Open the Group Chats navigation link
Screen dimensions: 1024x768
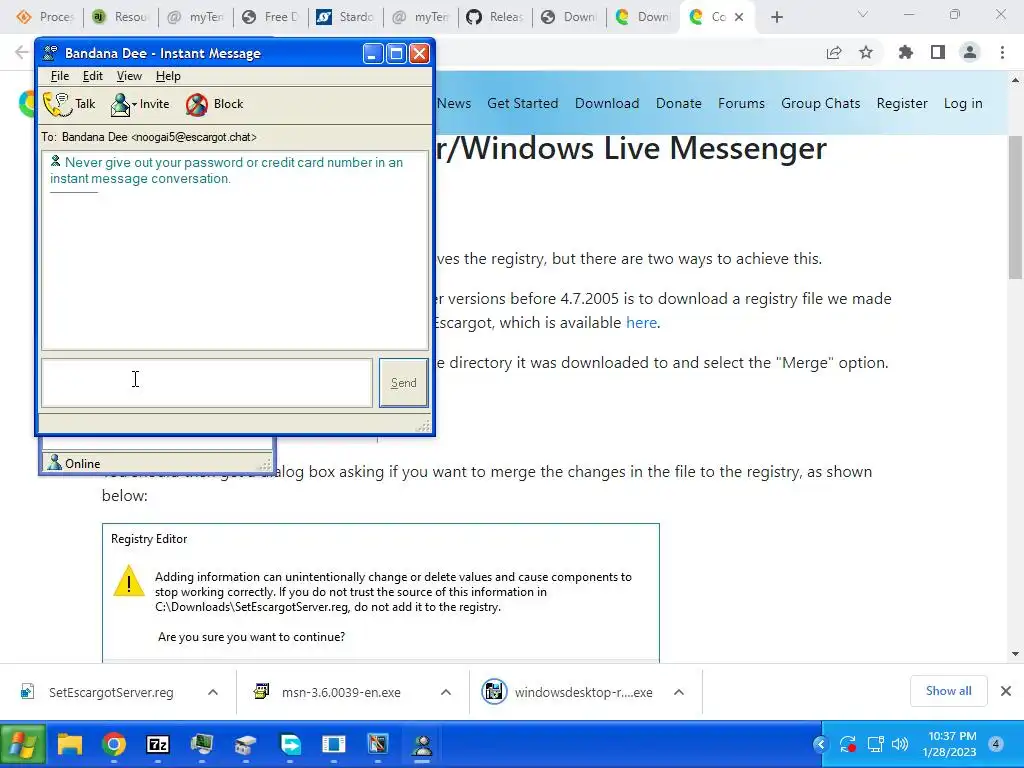coord(820,103)
